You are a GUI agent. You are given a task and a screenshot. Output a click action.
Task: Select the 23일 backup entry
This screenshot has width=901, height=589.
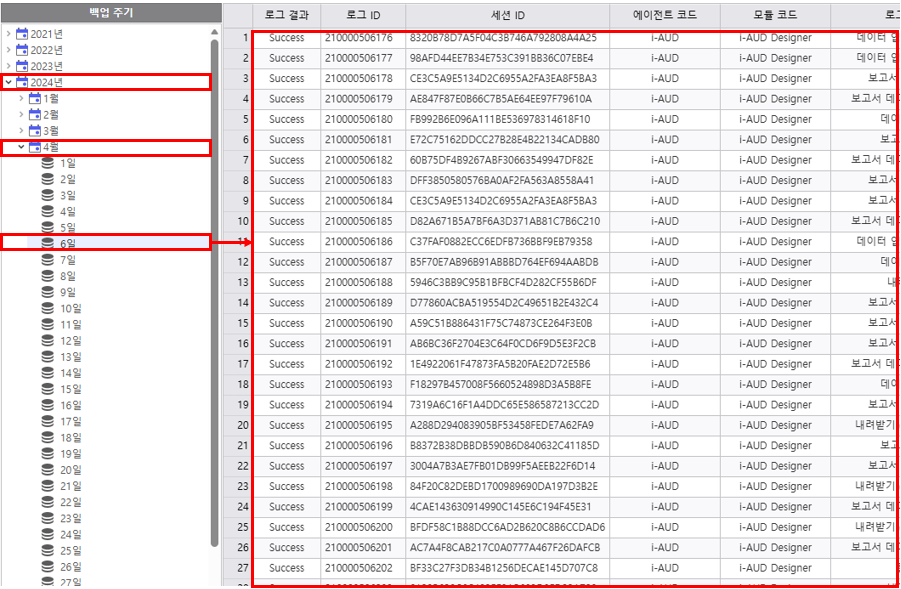[x=71, y=518]
